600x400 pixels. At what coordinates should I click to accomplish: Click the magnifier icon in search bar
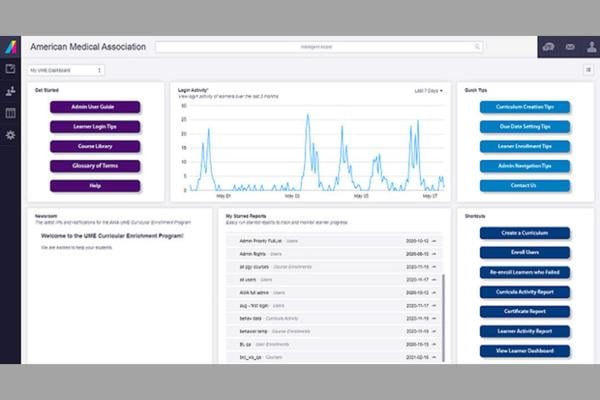(x=477, y=47)
